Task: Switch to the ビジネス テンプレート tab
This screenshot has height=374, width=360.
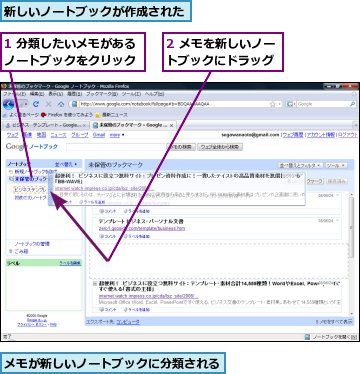Action: click(x=46, y=125)
